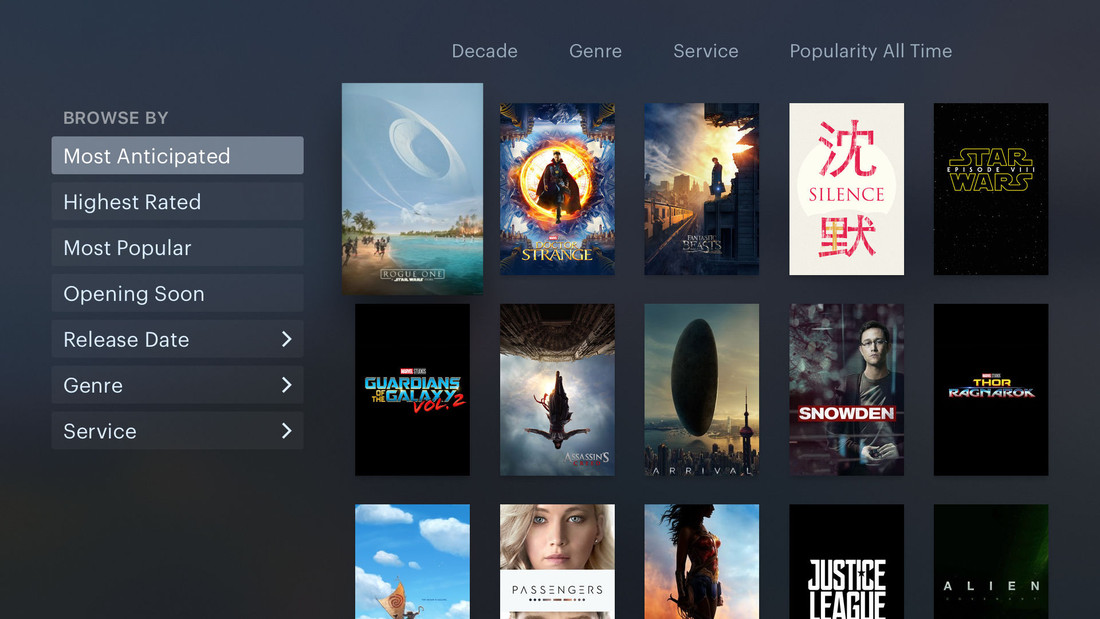Viewport: 1100px width, 619px height.
Task: Select the Snowden movie poster
Action: tap(846, 390)
